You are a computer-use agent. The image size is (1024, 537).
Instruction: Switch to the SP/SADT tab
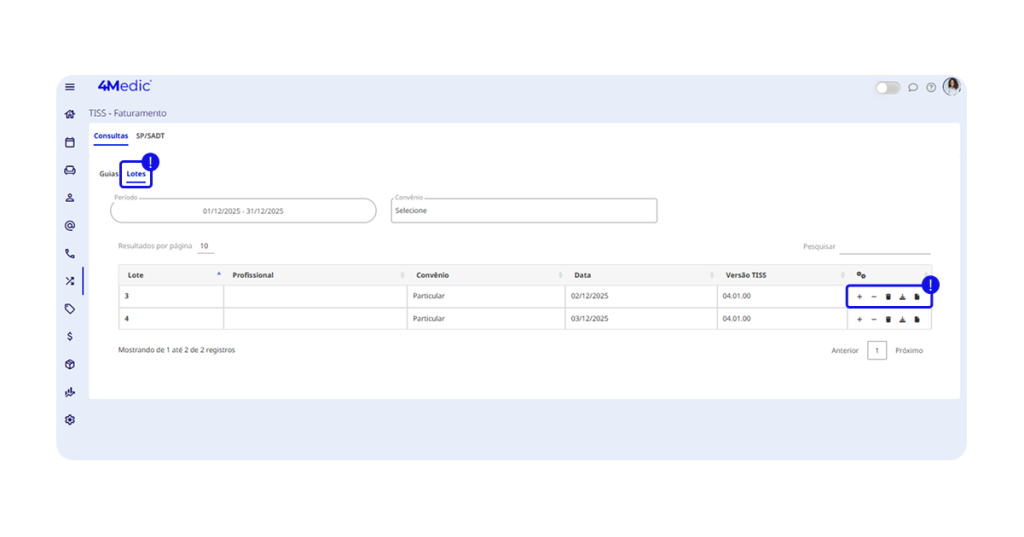[x=150, y=135]
